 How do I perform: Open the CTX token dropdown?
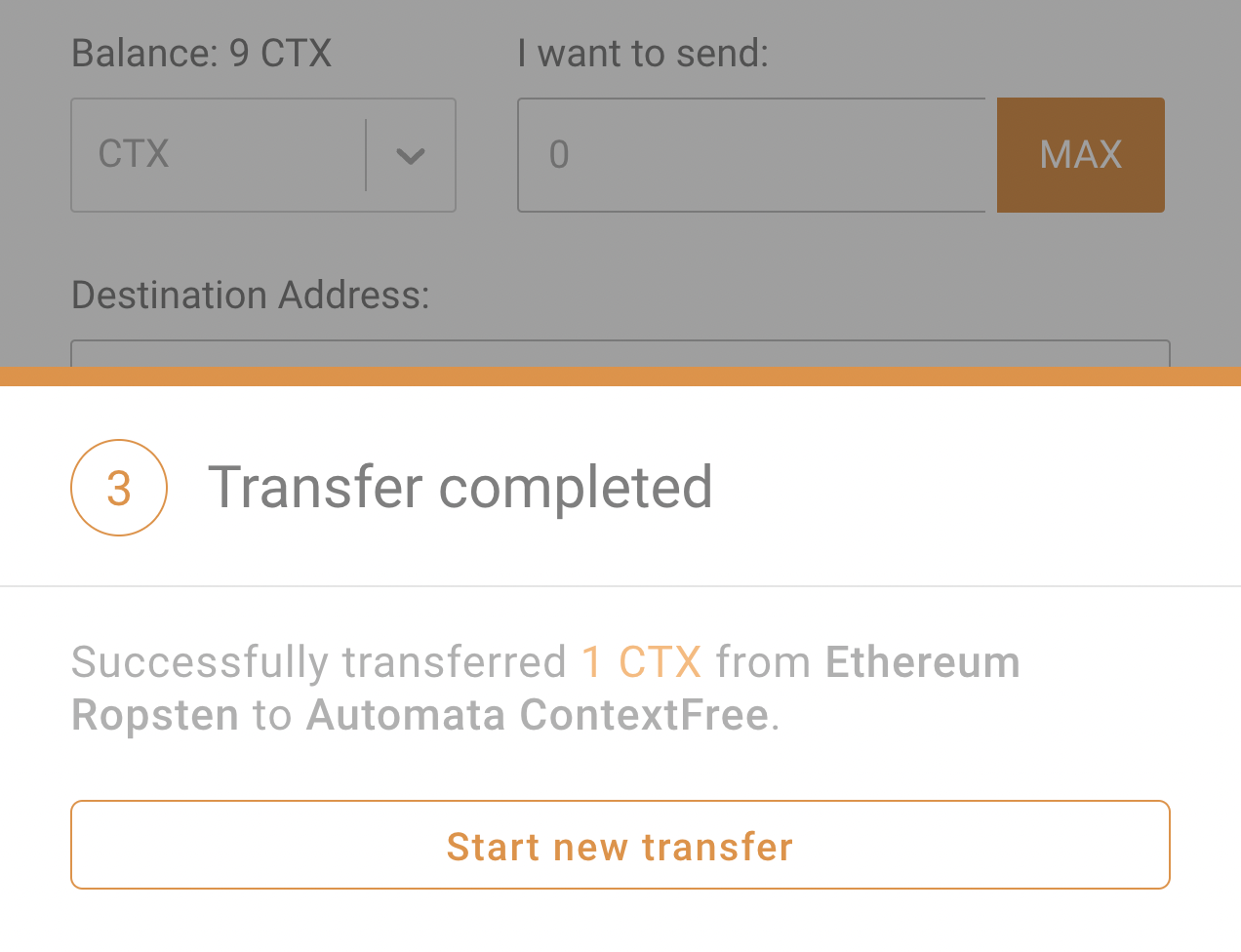[x=263, y=155]
